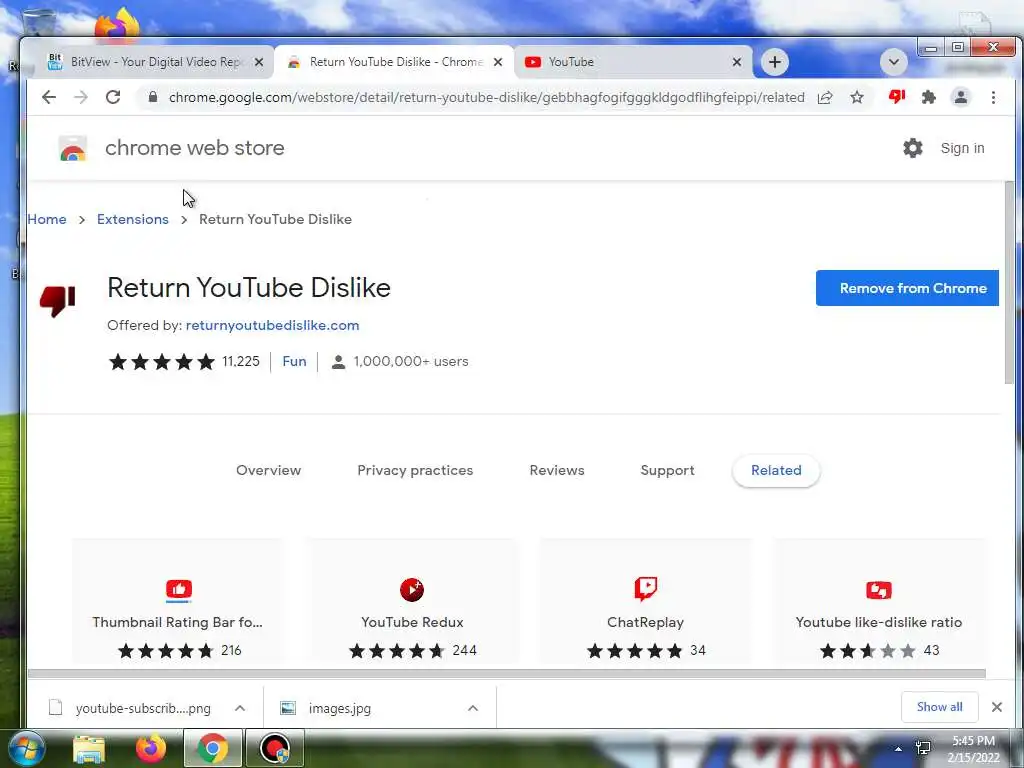Click the padlock site info icon
This screenshot has height=768, width=1024.
click(x=153, y=97)
